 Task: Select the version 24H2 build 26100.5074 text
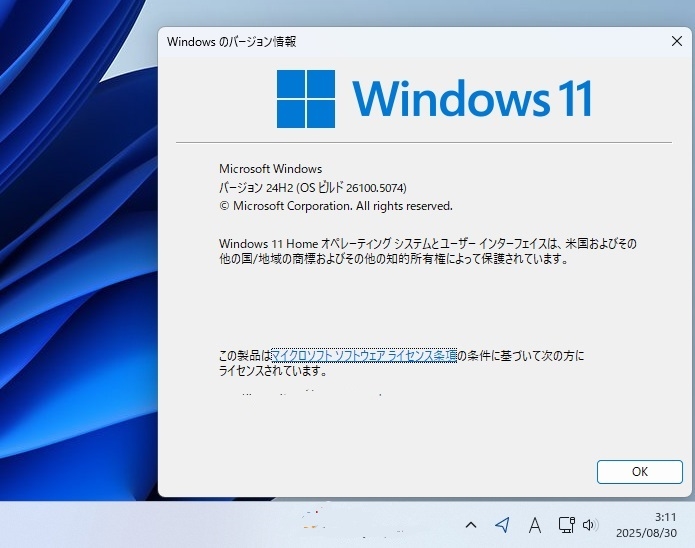coord(313,188)
